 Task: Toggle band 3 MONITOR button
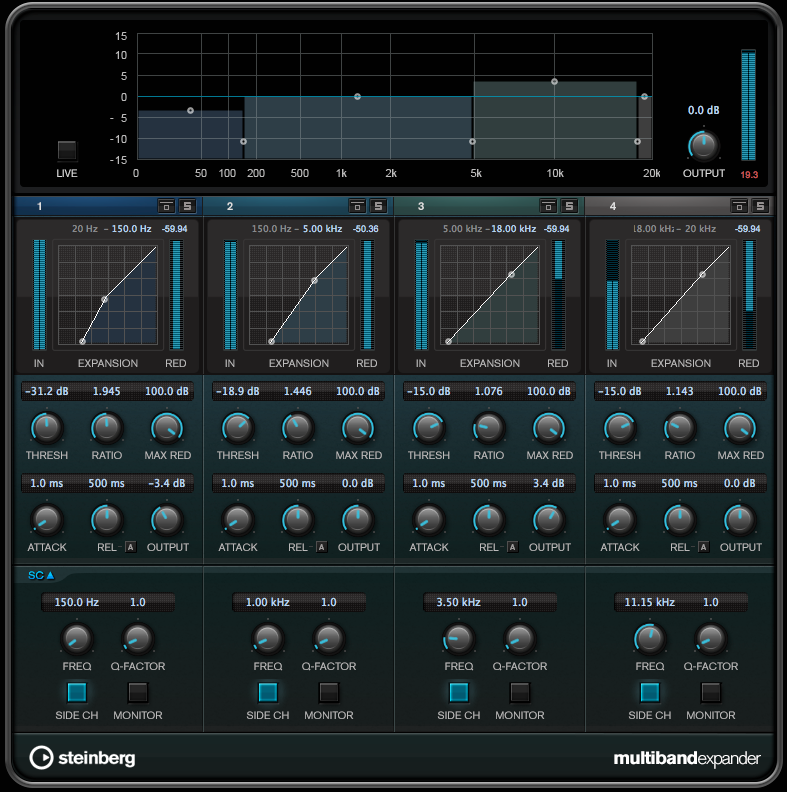pyautogui.click(x=520, y=692)
